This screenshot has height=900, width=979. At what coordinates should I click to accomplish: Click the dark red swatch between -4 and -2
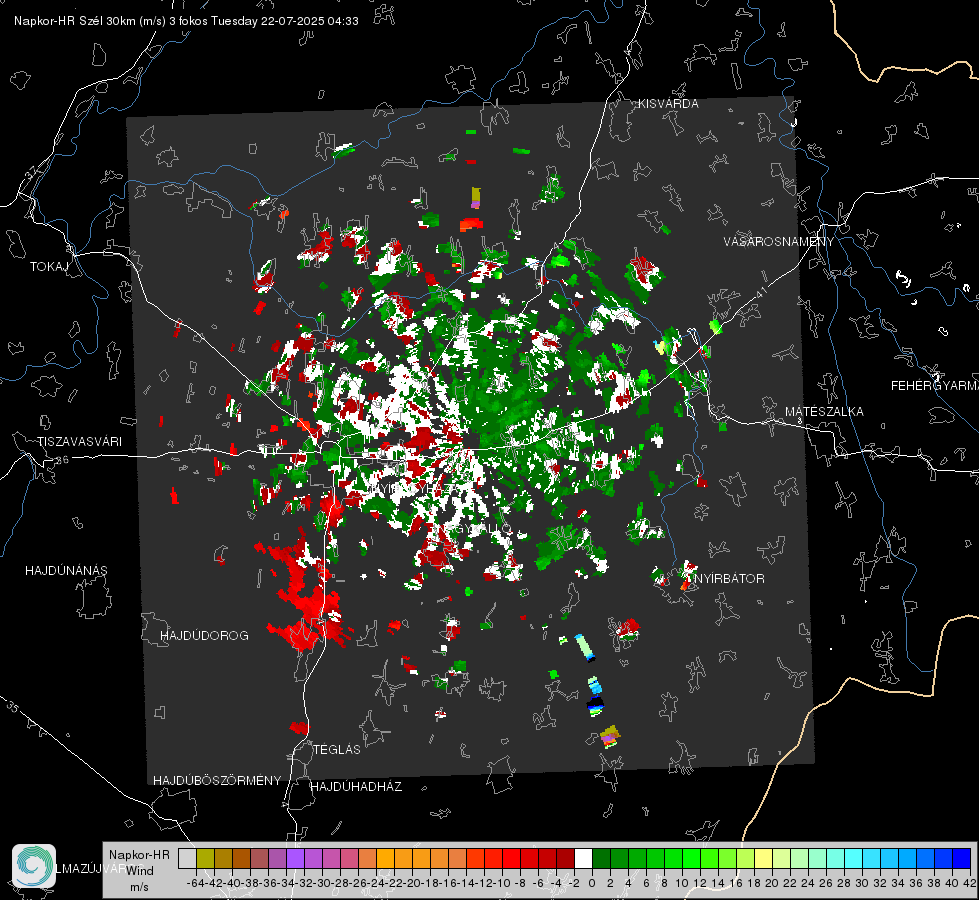pyautogui.click(x=566, y=858)
